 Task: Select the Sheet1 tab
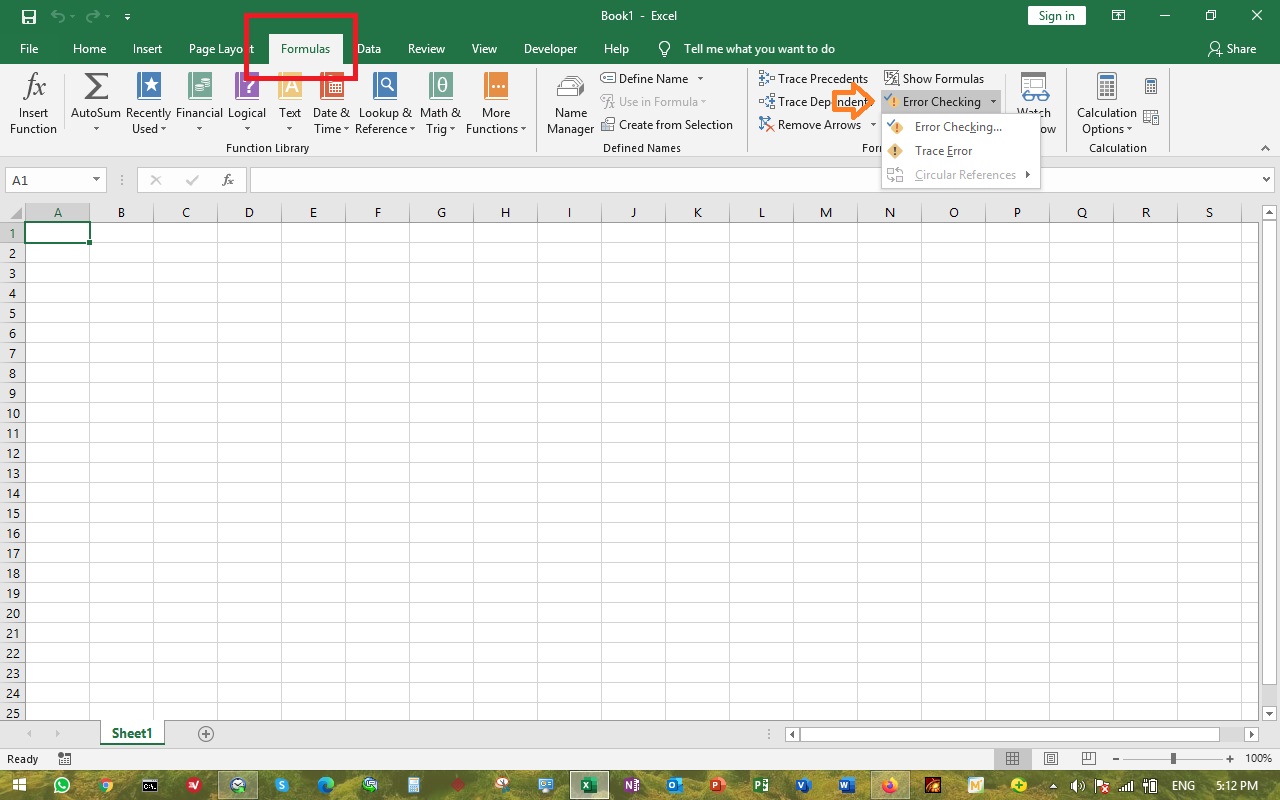(x=132, y=734)
